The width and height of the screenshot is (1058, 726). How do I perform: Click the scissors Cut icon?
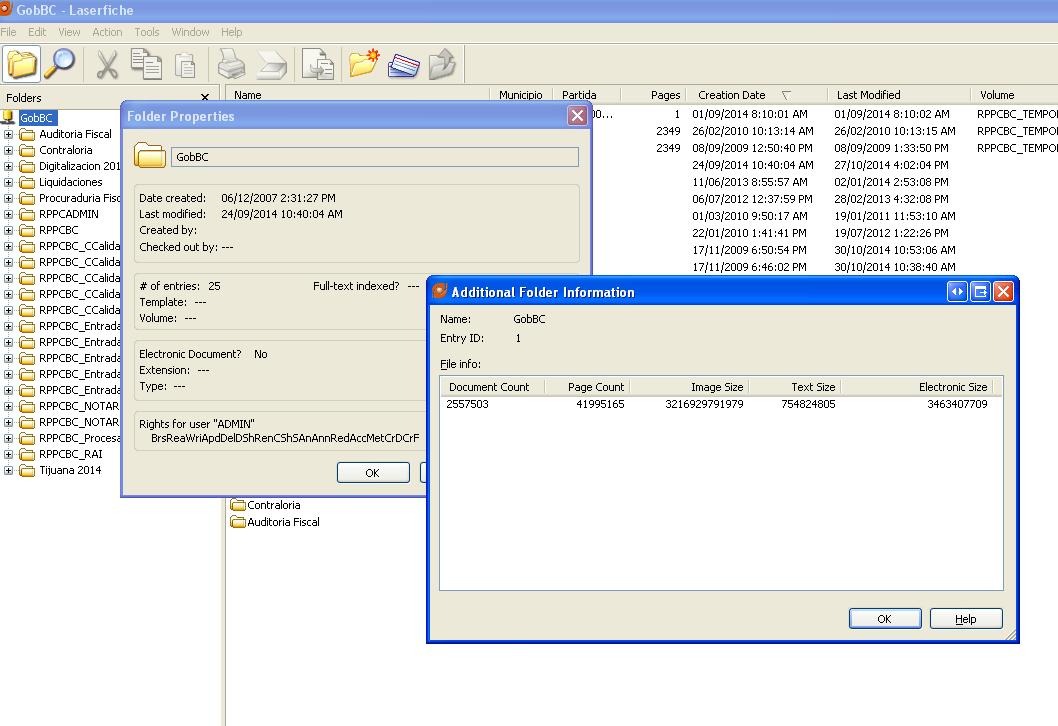[107, 65]
